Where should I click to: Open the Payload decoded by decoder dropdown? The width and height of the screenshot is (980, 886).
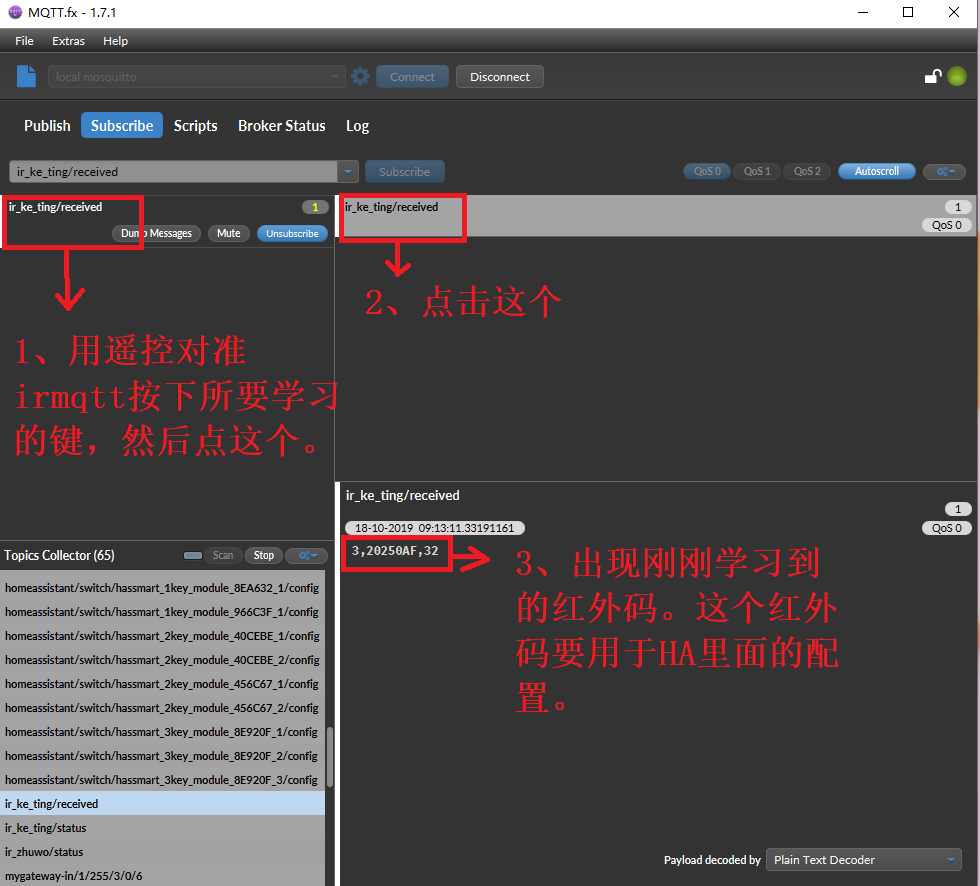pyautogui.click(x=864, y=860)
